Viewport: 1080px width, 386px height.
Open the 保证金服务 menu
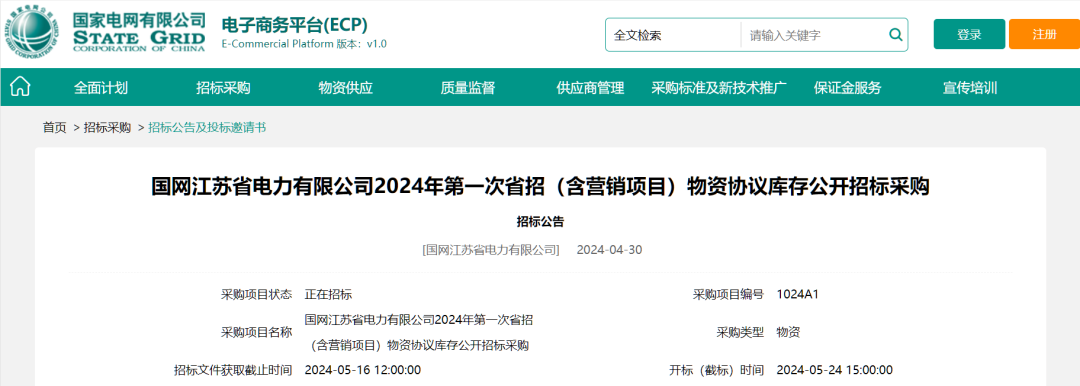(847, 88)
